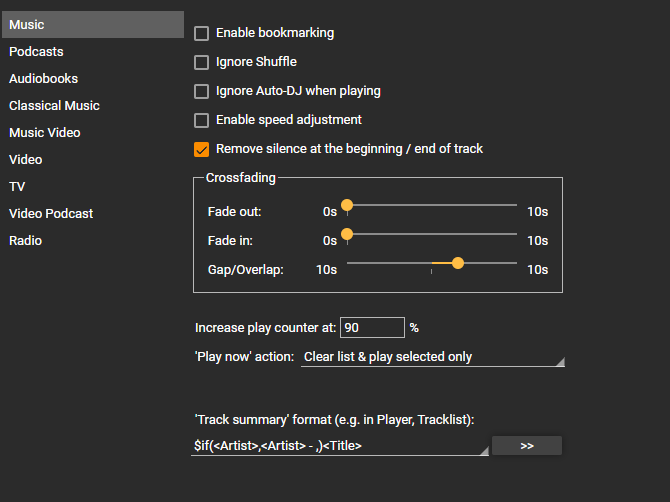Toggle the Ignore Shuffle checkbox

point(202,62)
